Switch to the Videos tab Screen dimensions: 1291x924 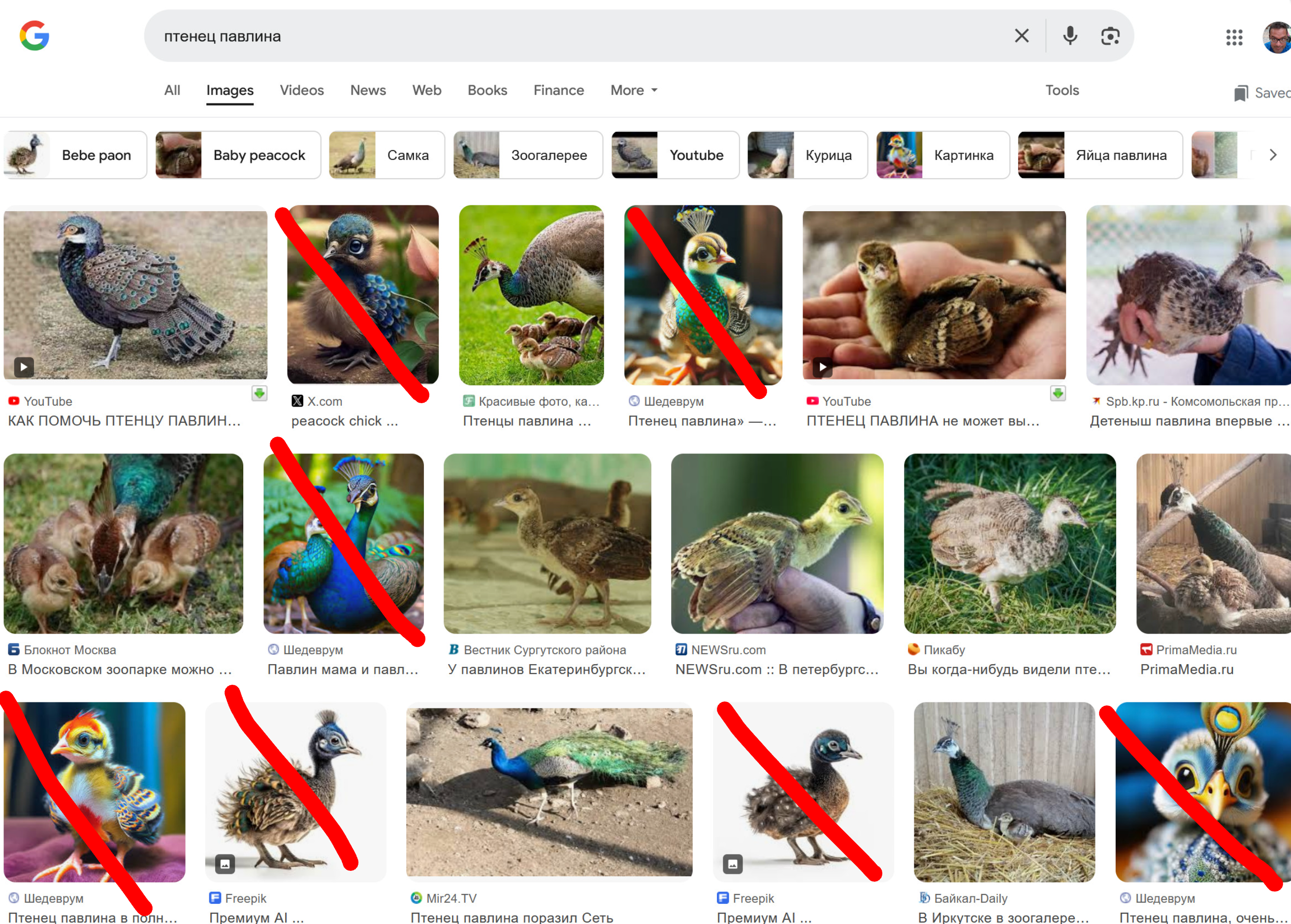[x=301, y=90]
